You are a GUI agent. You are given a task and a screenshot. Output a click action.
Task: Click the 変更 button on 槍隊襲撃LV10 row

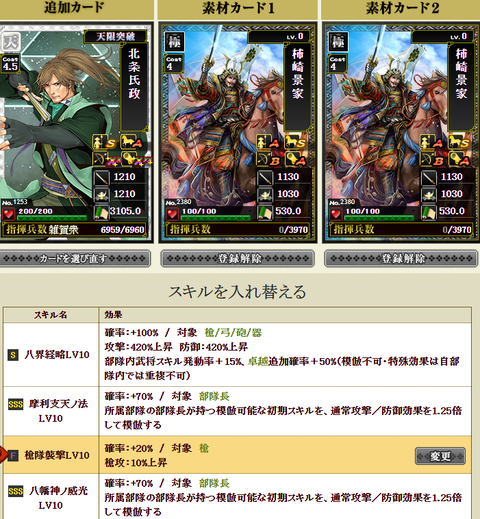(440, 456)
